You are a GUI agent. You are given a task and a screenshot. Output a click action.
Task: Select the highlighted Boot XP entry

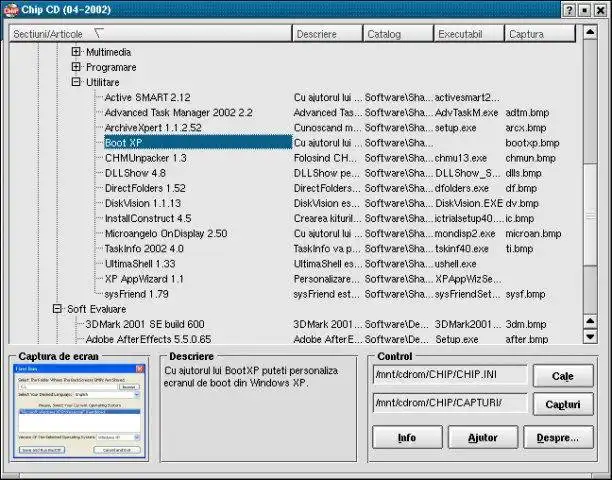198,143
